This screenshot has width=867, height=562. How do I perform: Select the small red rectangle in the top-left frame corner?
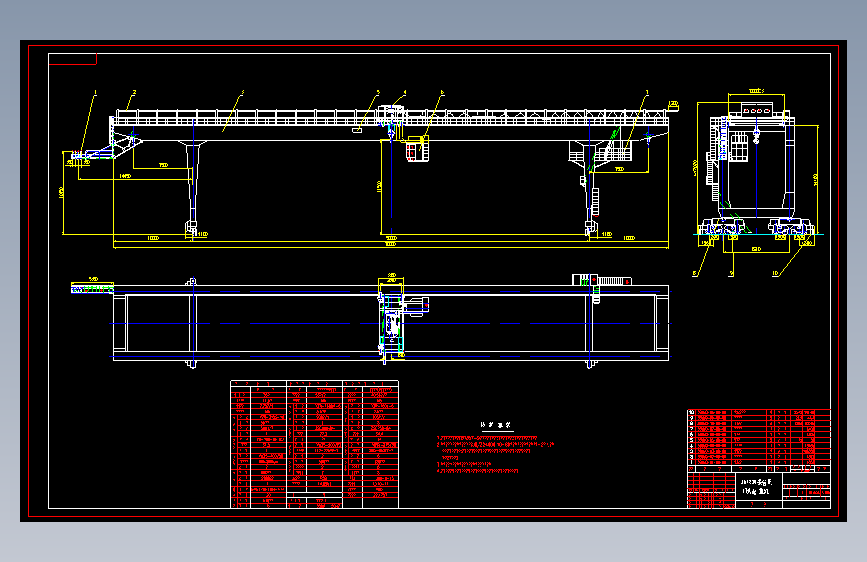(72, 59)
